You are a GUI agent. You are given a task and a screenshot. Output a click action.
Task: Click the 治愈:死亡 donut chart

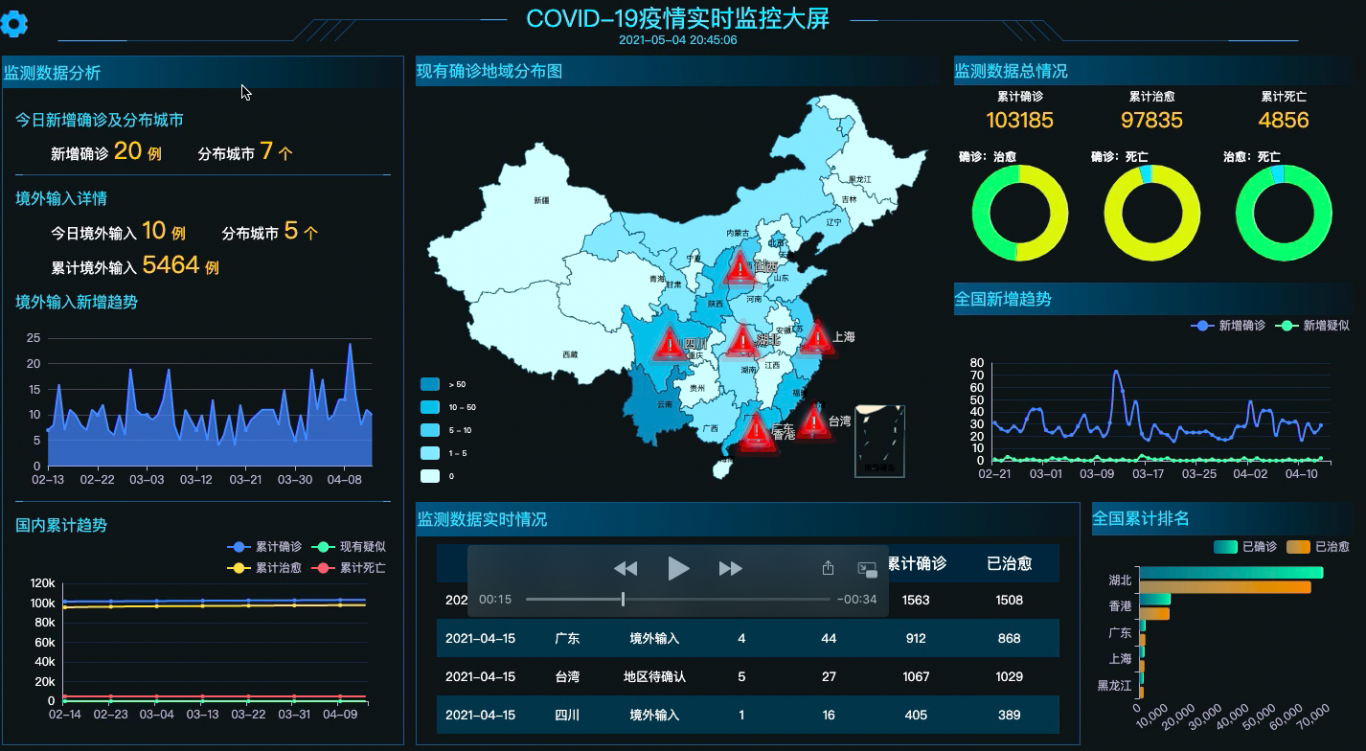click(1284, 213)
